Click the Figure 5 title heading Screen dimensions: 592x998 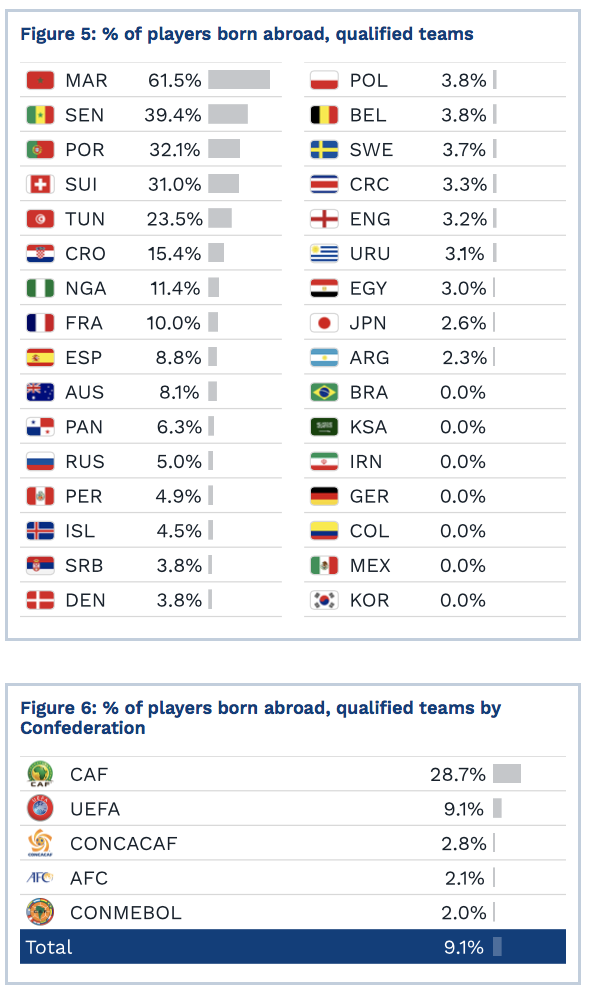click(x=247, y=34)
